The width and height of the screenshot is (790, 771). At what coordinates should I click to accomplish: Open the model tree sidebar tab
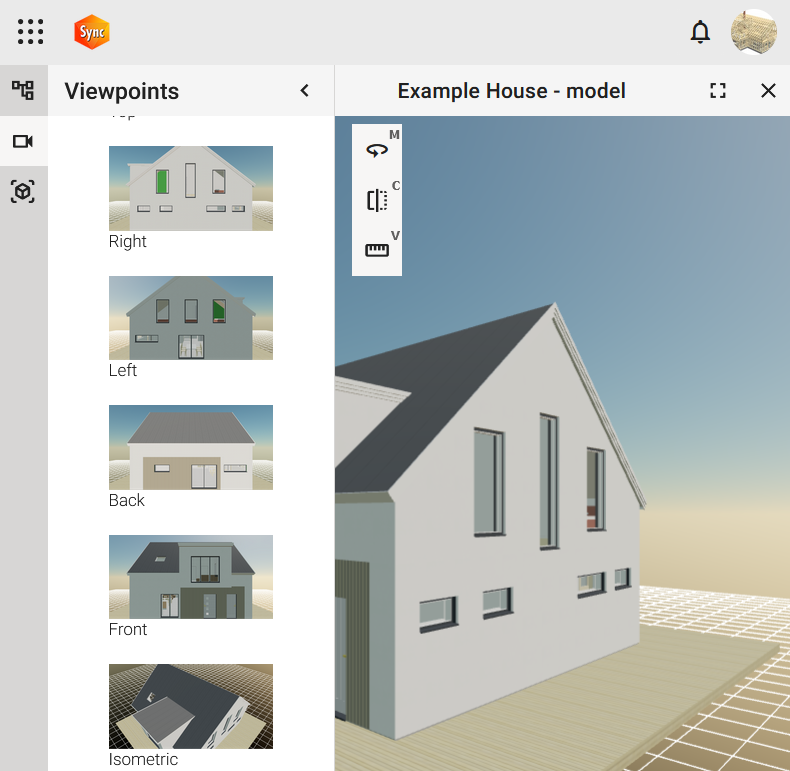(x=23, y=90)
